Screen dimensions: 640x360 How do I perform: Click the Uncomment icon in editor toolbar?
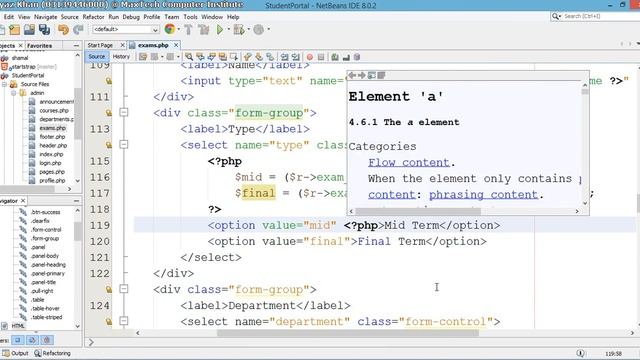click(346, 57)
